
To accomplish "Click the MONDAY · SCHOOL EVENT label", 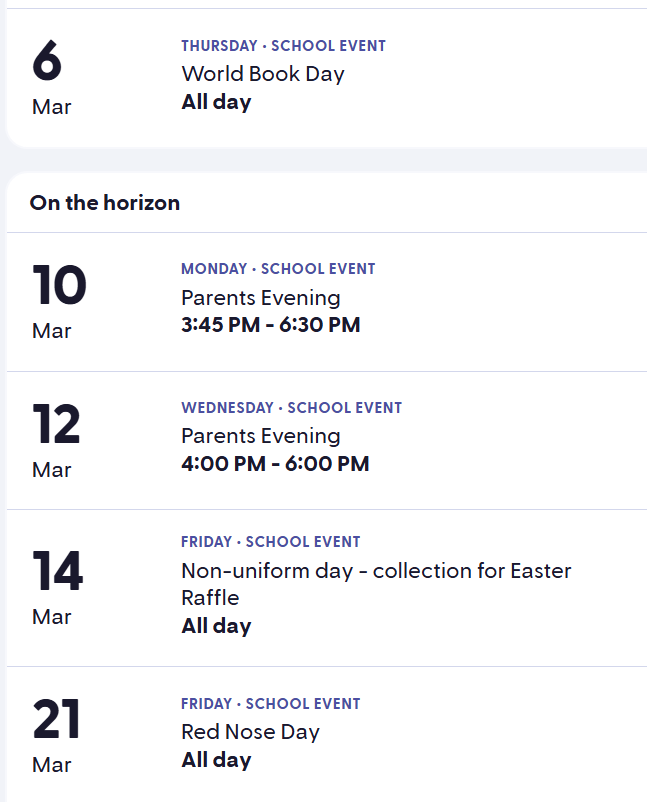I will [x=278, y=269].
